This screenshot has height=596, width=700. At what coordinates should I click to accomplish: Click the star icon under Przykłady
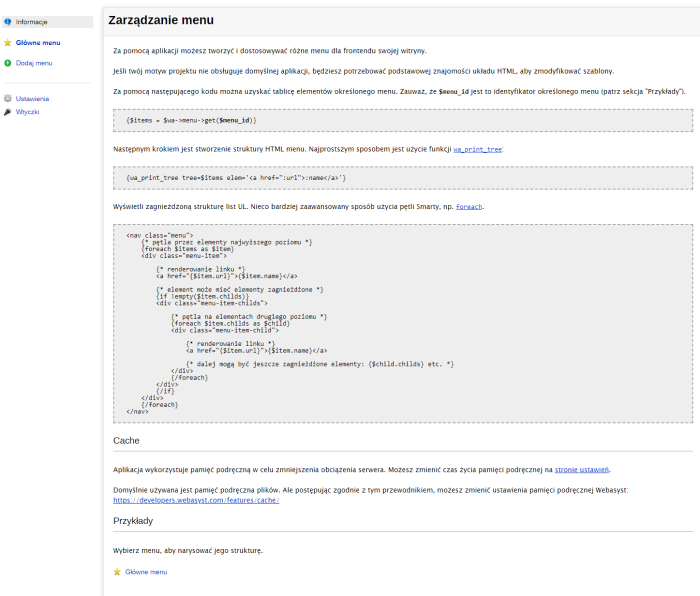[117, 572]
